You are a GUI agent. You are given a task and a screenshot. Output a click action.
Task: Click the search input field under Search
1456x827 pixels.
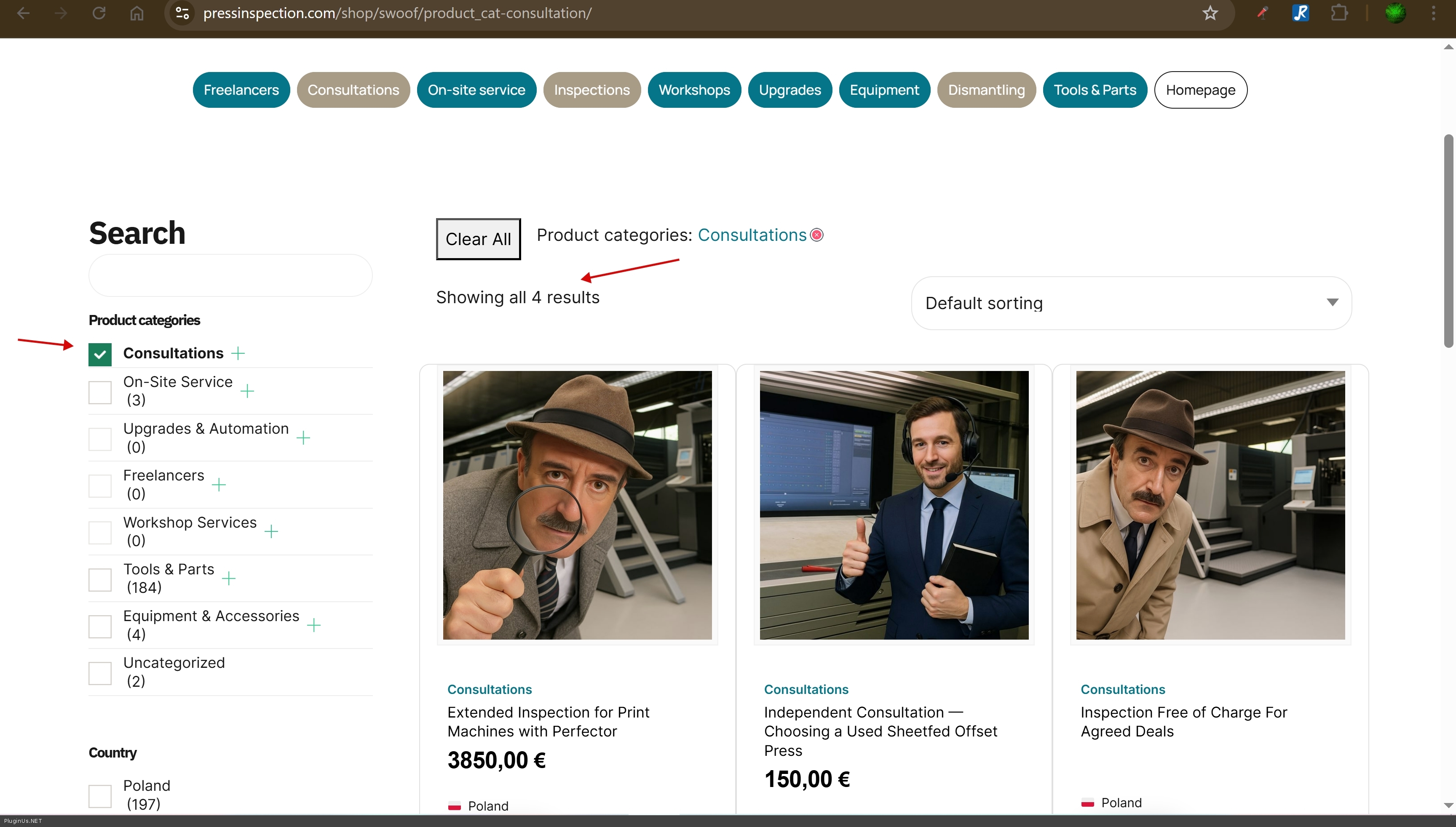point(230,275)
